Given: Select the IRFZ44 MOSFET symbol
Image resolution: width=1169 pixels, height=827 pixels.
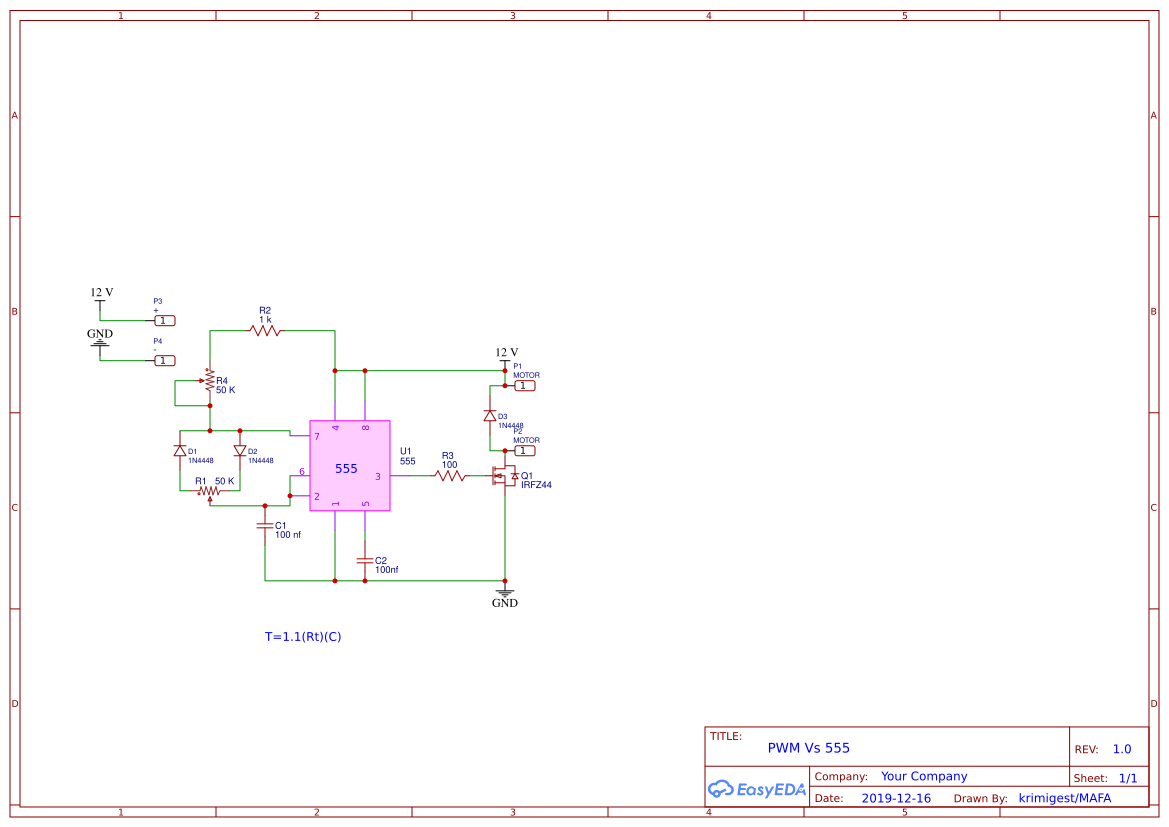Looking at the screenshot, I should (x=505, y=477).
